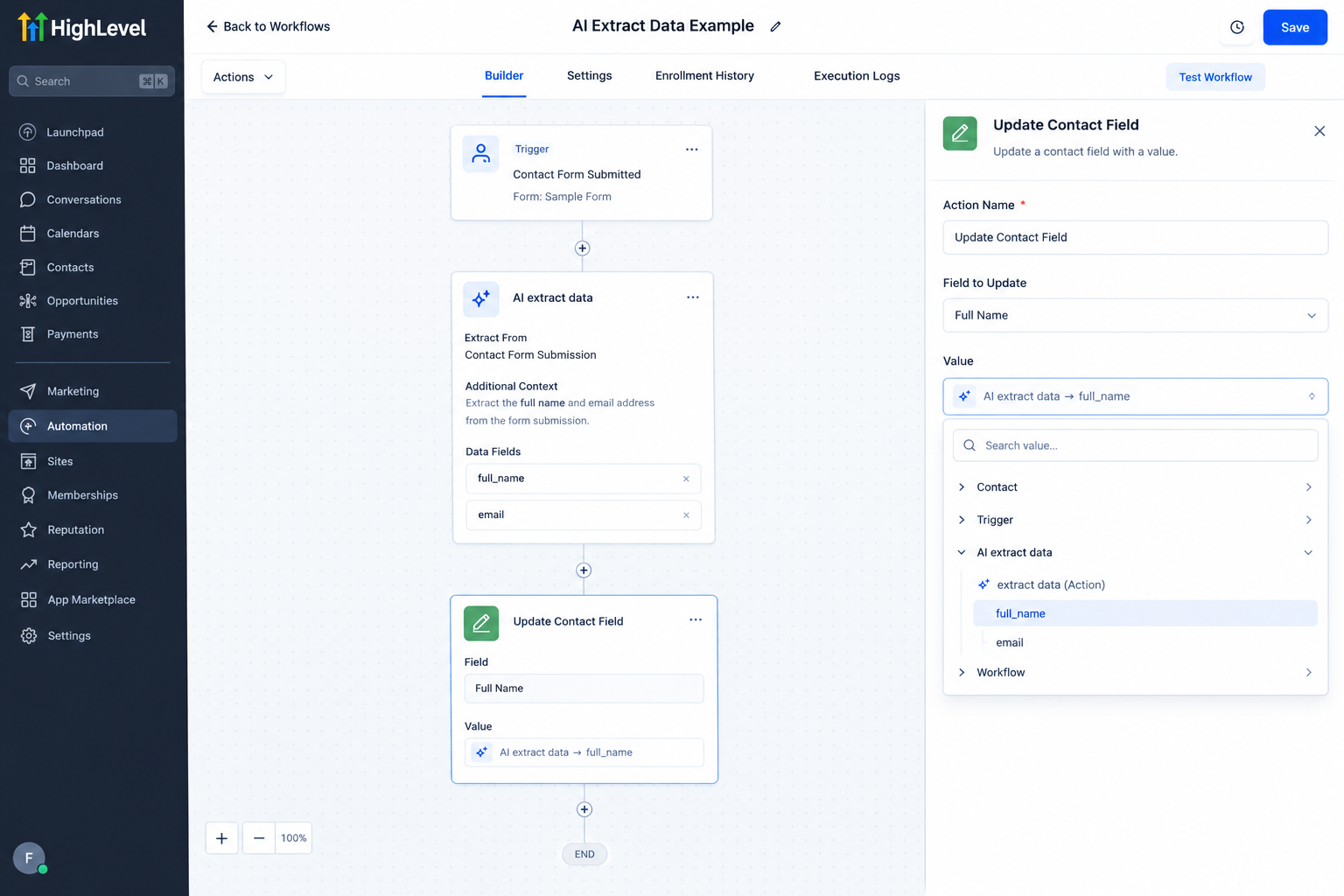Open the Field to Update dropdown
This screenshot has width=1344, height=896.
pyautogui.click(x=1136, y=315)
